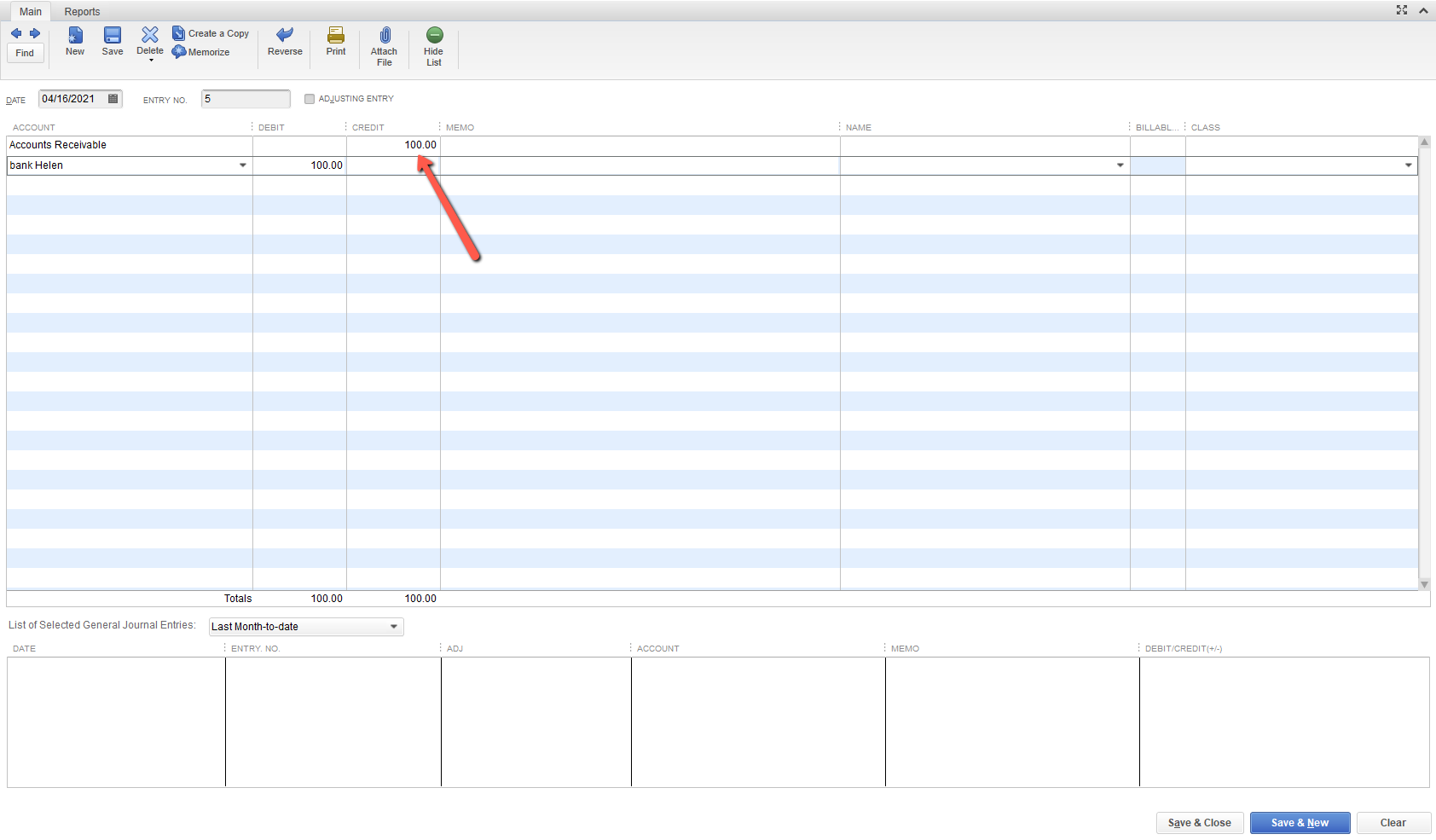Screen dimensions: 1436x840
Task: Click the Reverse entry icon
Action: [285, 34]
